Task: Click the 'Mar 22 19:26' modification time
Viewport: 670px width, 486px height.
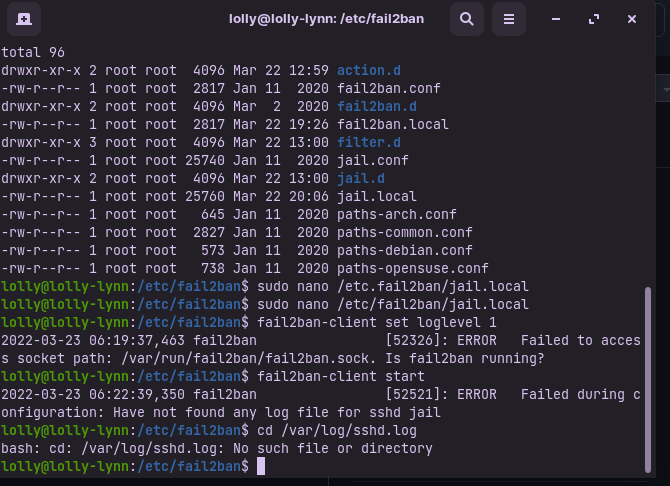Action: 281,124
